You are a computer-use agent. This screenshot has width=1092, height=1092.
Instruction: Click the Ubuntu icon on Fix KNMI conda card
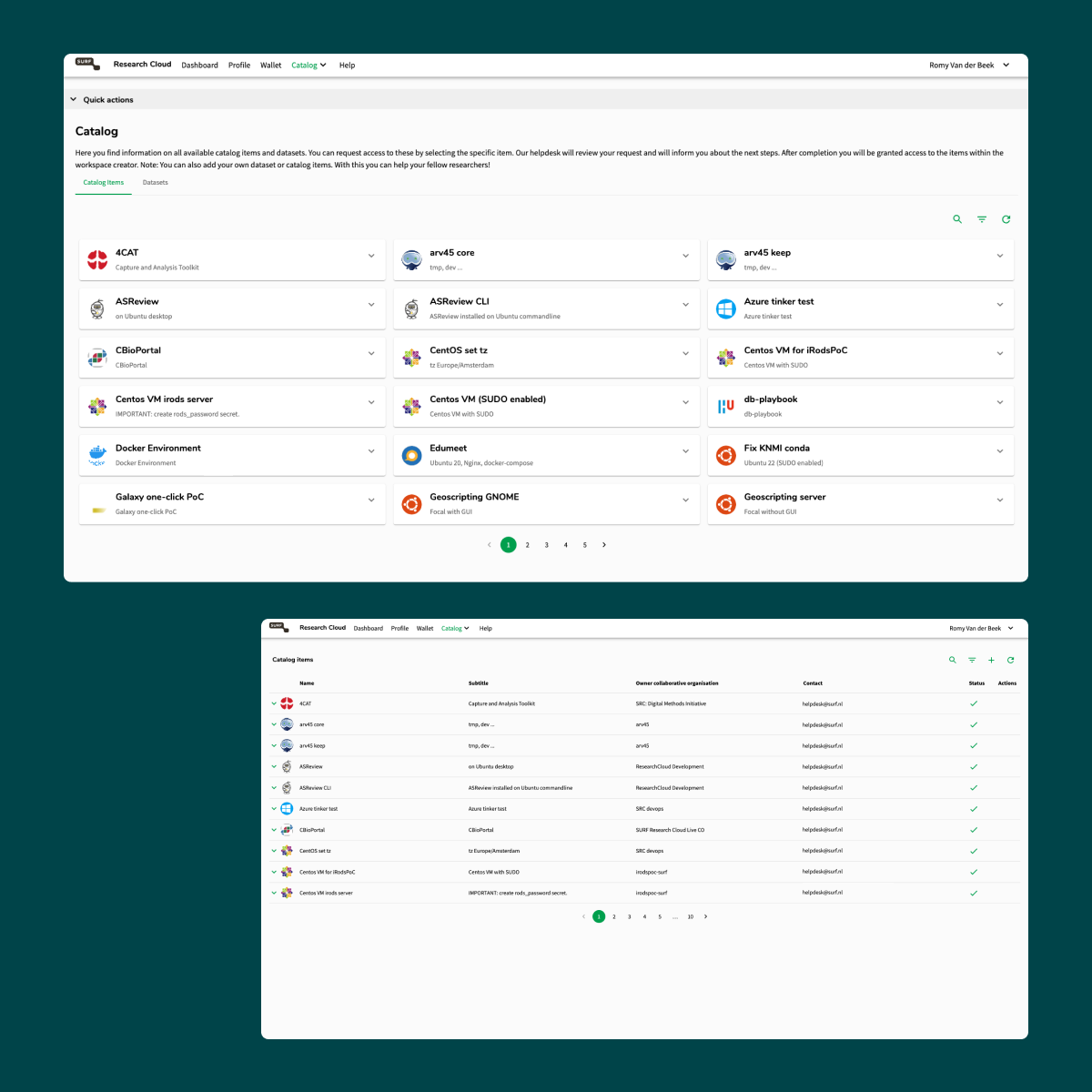pyautogui.click(x=726, y=455)
